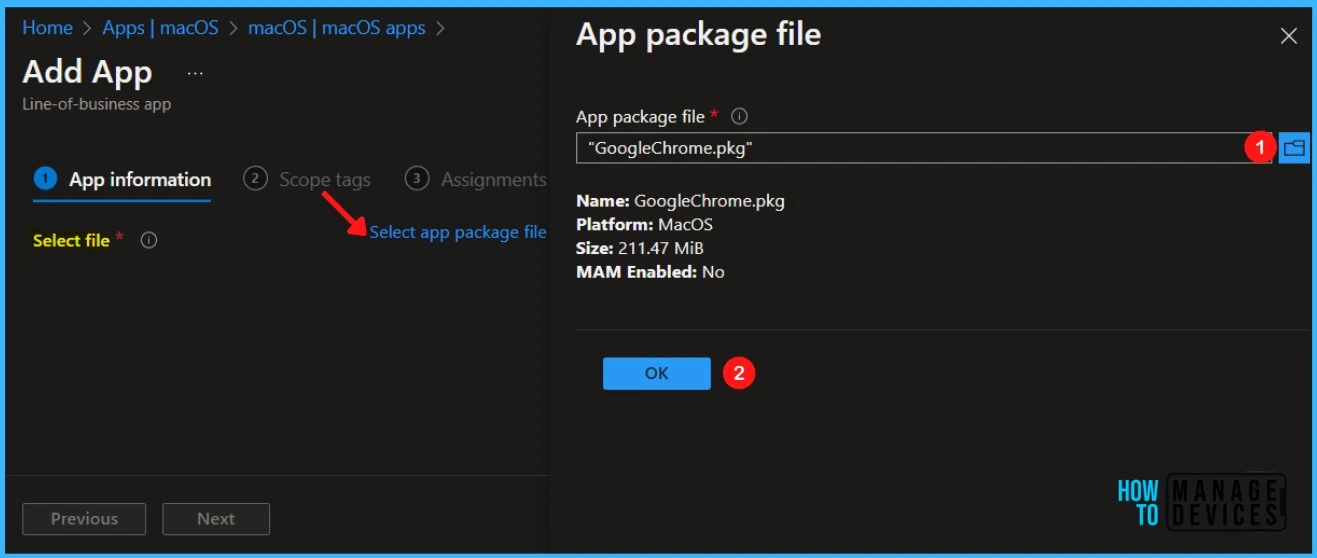Select the Name: GoogleChrome.pkg text

pos(681,201)
